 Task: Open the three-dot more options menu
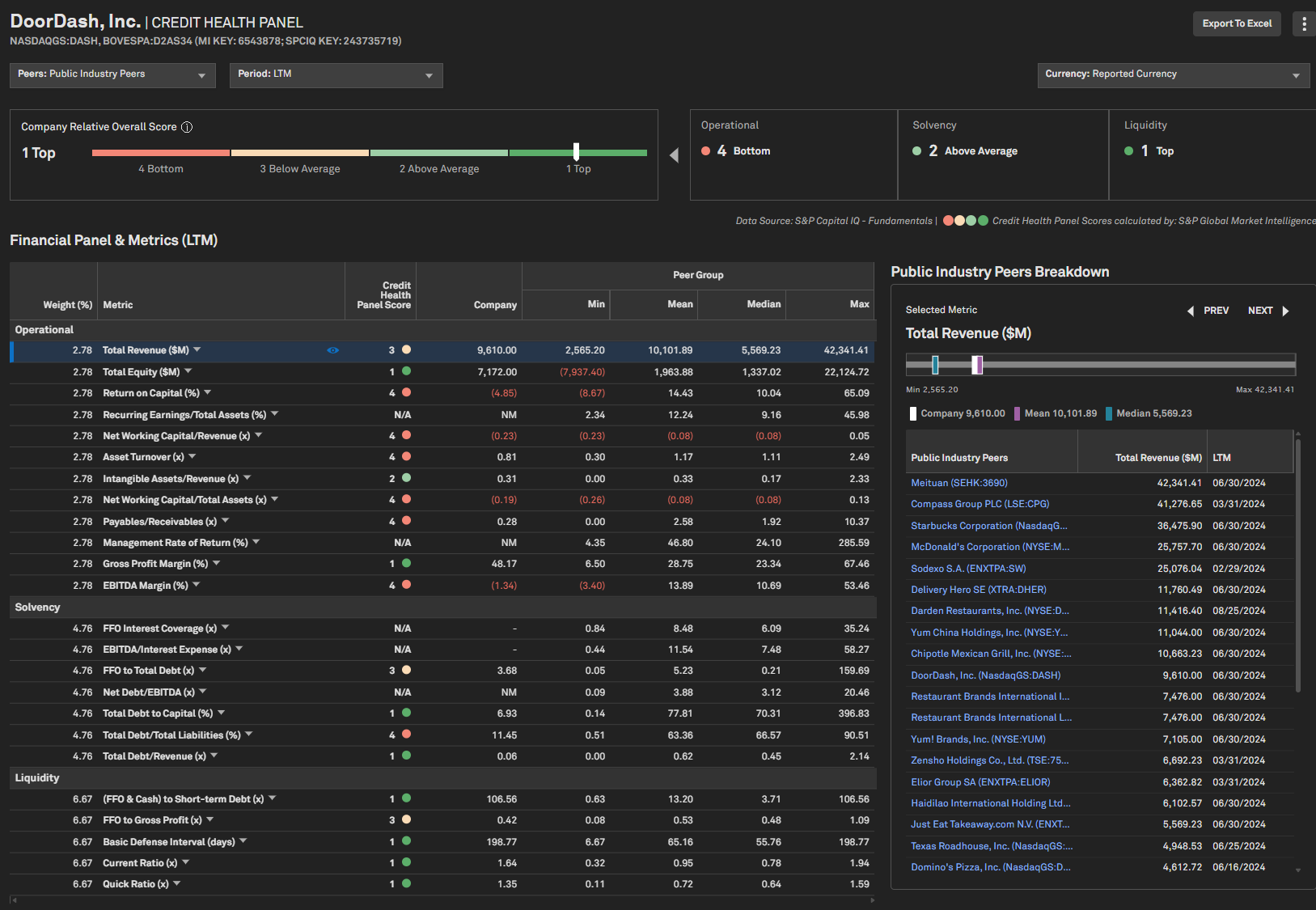[x=1304, y=23]
